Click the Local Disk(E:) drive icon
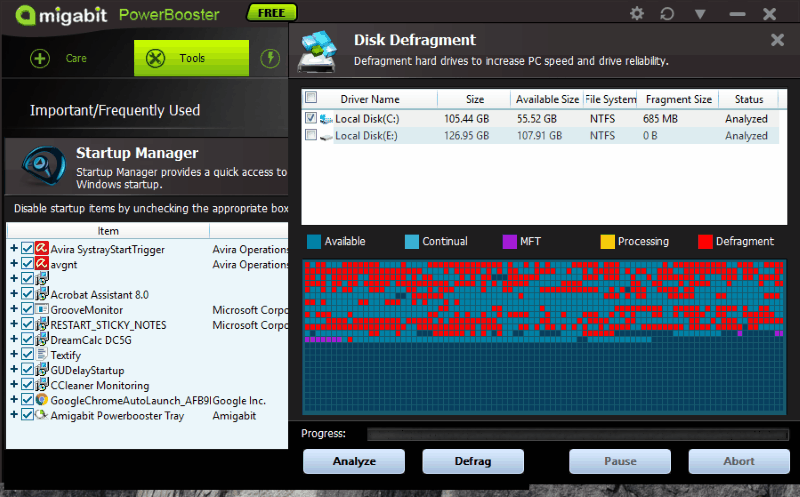This screenshot has height=497, width=800. 326,136
